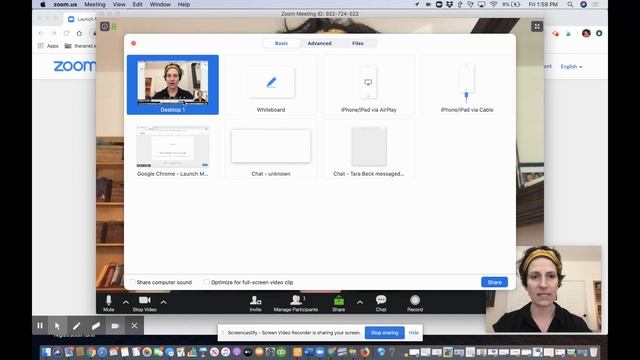Screen dimensions: 640x360
Task: Click the AirPlay display menu bar icon
Action: 482,4
